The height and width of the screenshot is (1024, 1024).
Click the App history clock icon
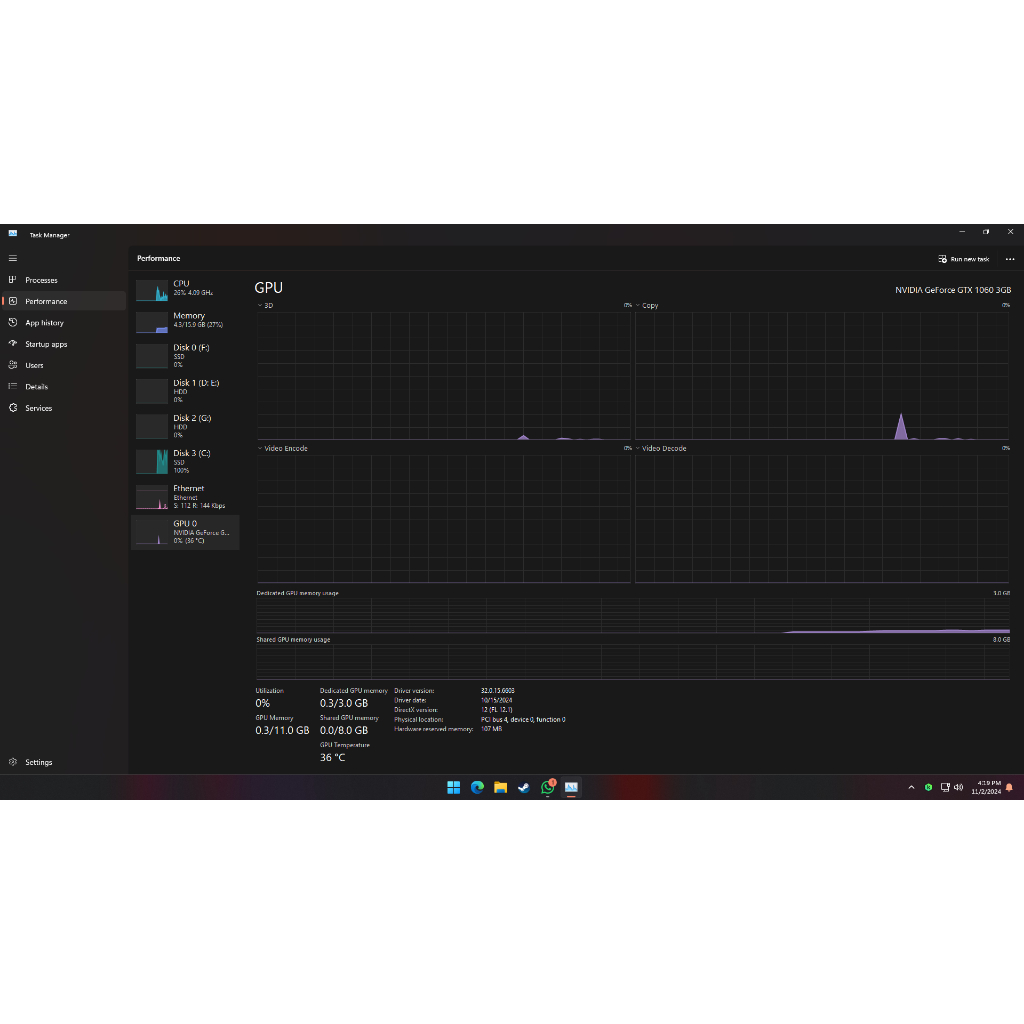click(12, 323)
